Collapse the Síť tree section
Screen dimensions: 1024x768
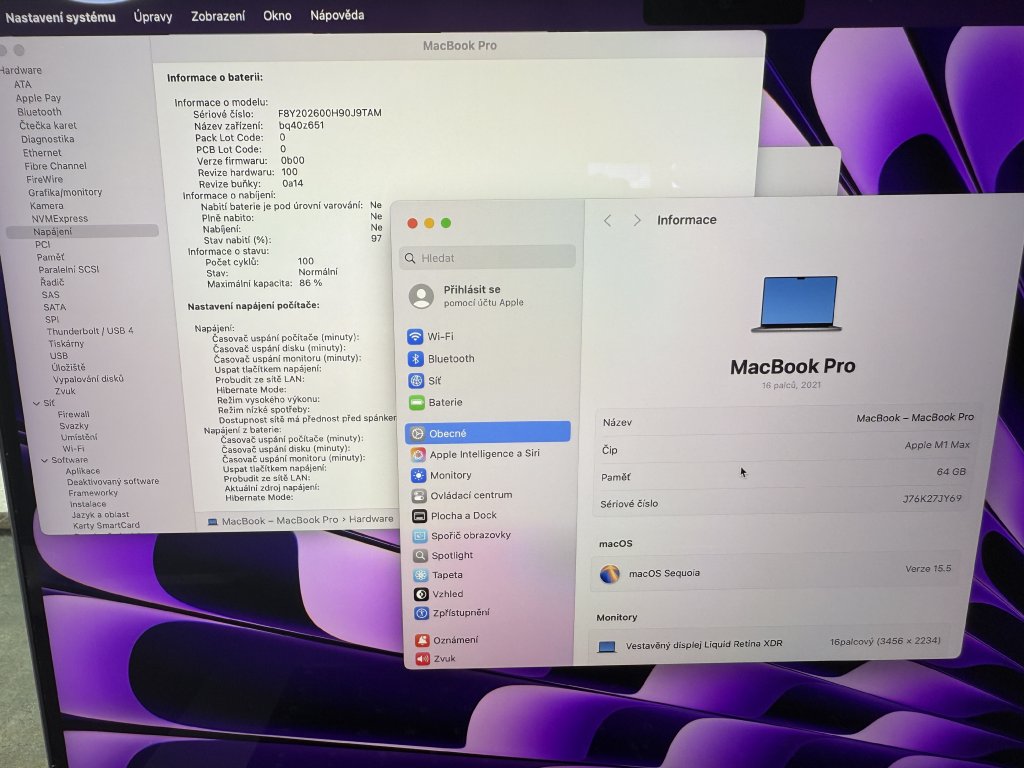coord(37,403)
